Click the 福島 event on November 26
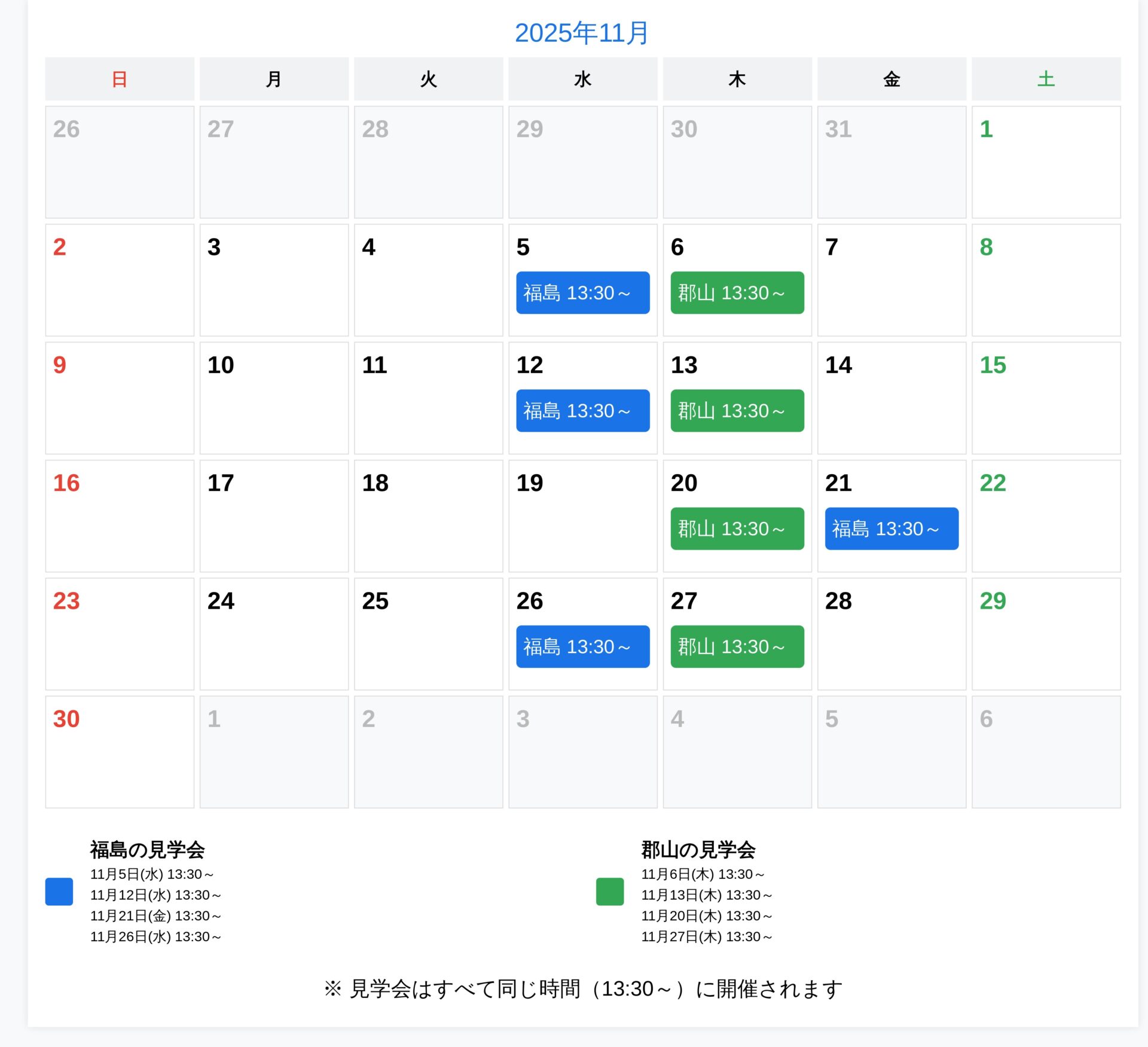This screenshot has height=1047, width=1148. pos(582,646)
